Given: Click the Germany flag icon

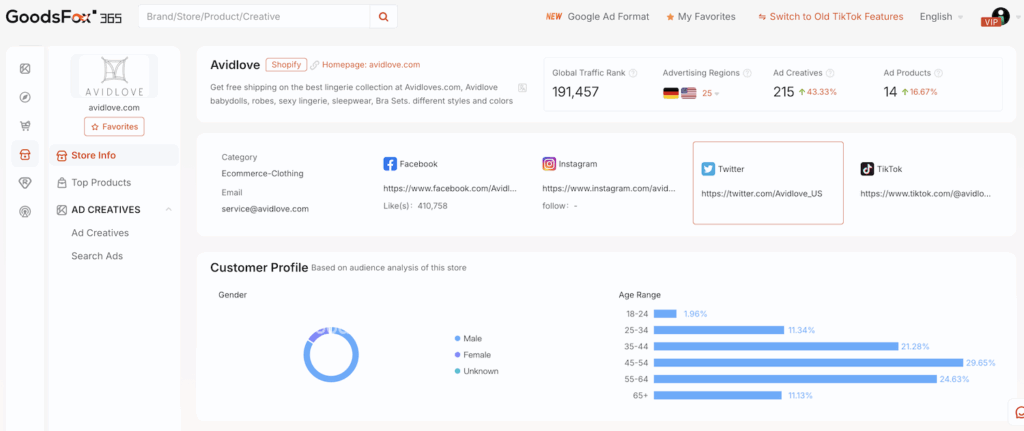Looking at the screenshot, I should [x=671, y=93].
